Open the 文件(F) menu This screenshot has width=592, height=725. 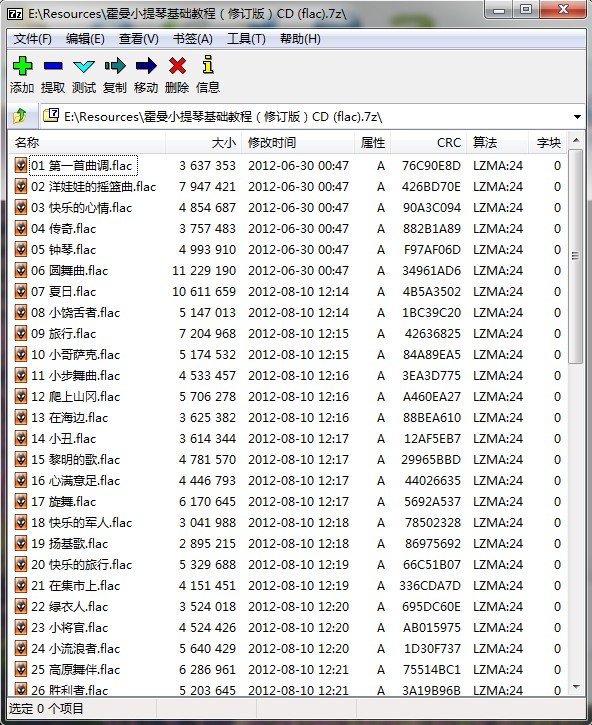(32, 39)
